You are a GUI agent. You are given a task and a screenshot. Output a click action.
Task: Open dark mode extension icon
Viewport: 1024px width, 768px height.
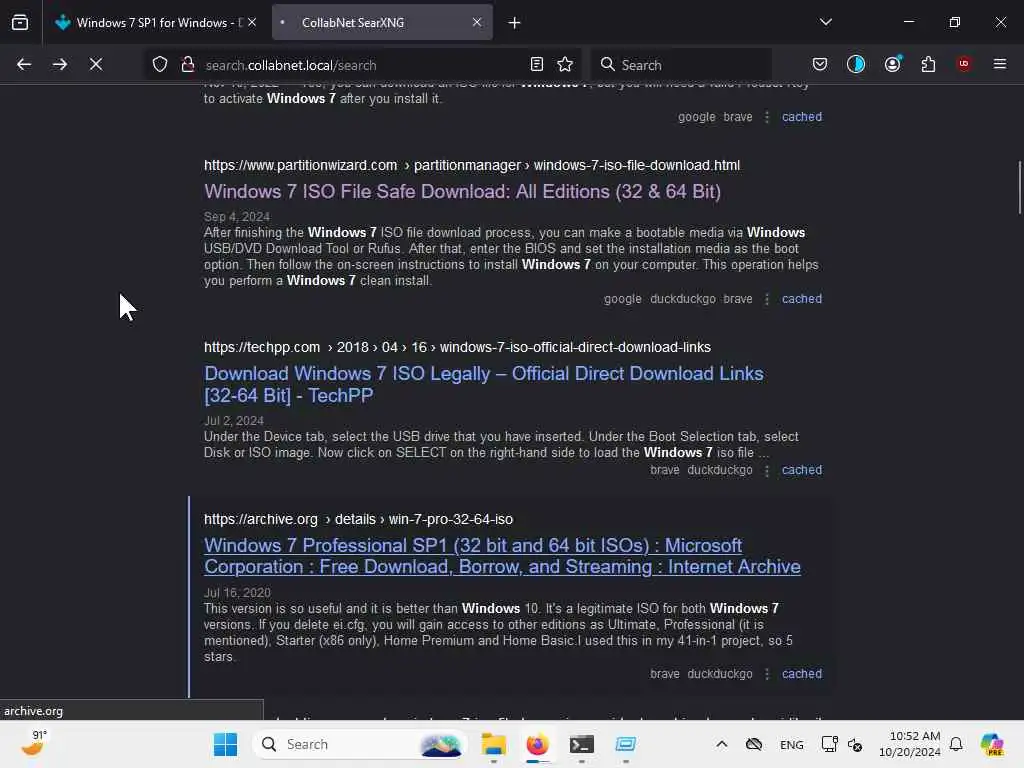pyautogui.click(x=856, y=64)
